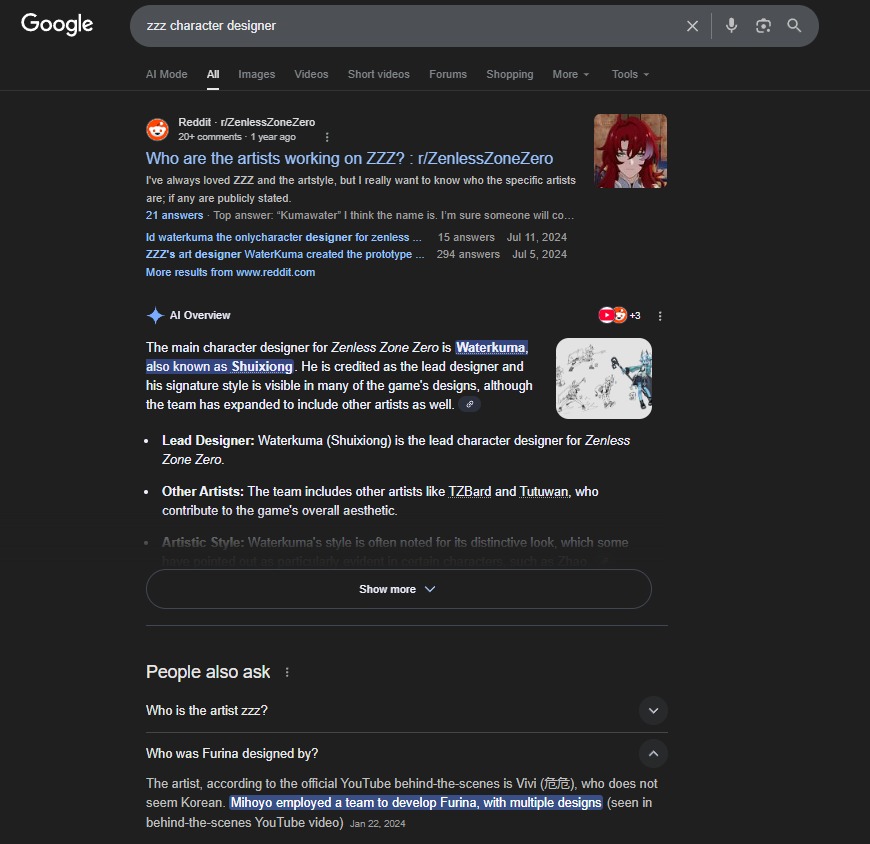Open AI Overview sketch image thumbnail

tap(604, 378)
